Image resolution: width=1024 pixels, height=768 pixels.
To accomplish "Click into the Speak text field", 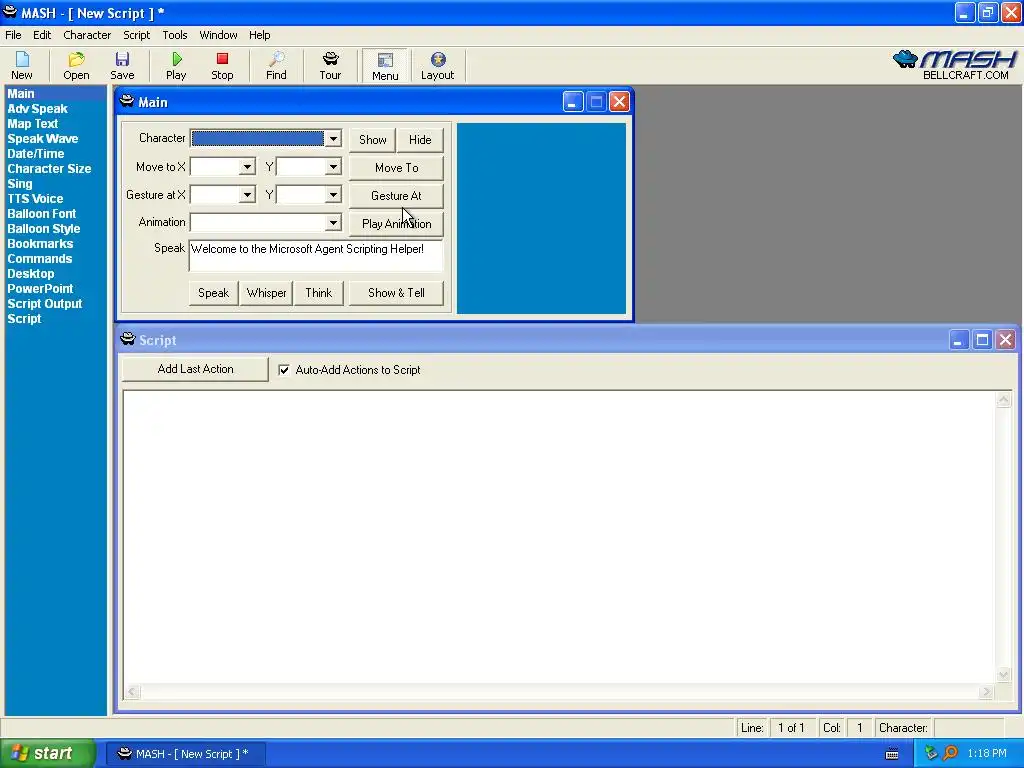I will (x=316, y=255).
